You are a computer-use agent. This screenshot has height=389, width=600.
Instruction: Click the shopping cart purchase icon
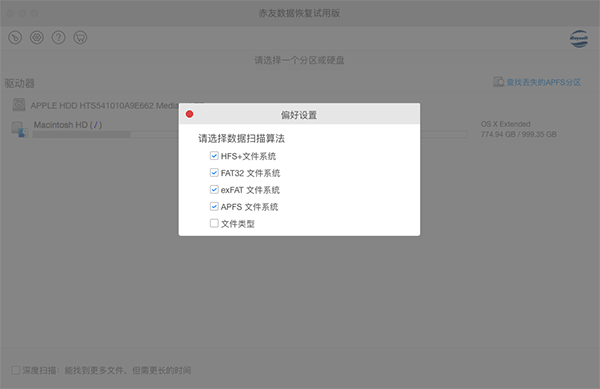pos(80,37)
